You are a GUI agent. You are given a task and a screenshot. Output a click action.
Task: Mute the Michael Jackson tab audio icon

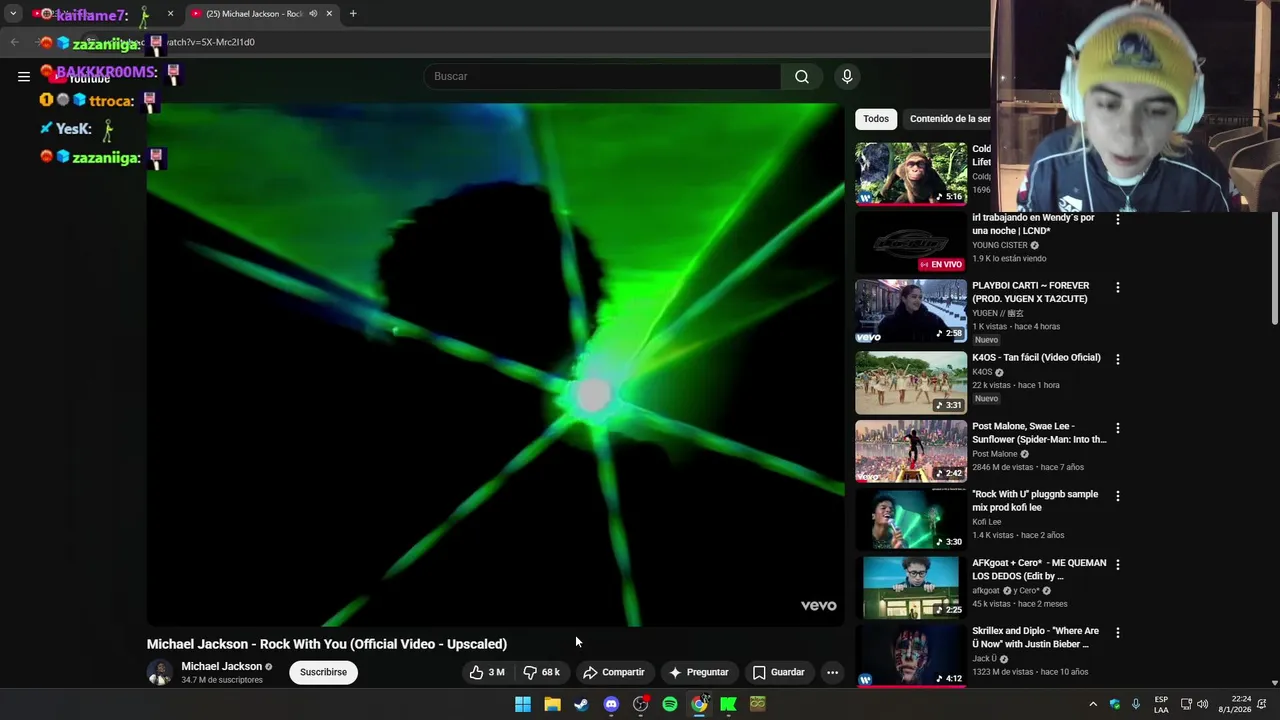tap(313, 14)
